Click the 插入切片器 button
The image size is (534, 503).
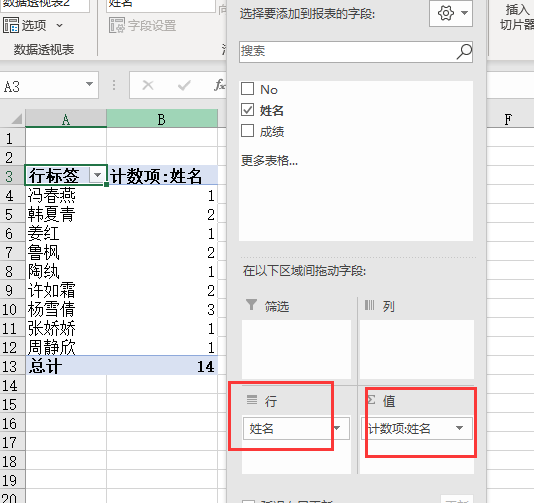pos(517,17)
